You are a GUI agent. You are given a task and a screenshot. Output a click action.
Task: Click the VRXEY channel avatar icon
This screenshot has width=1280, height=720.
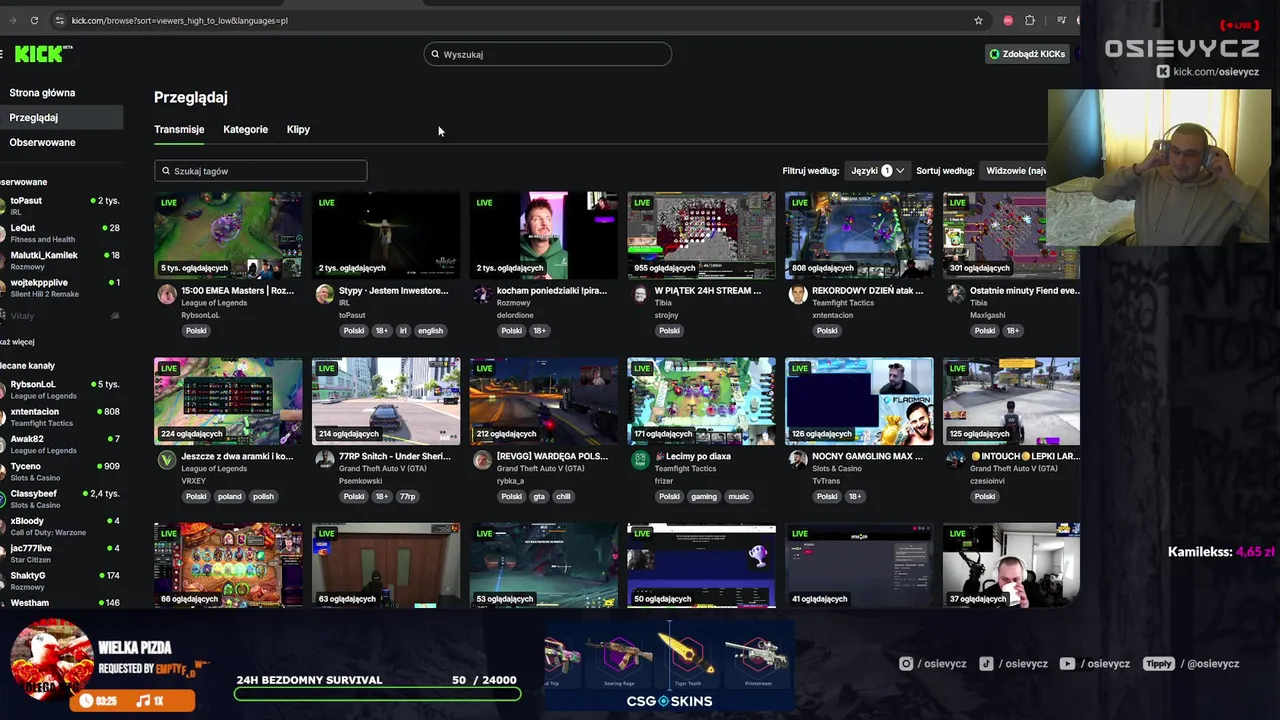click(167, 460)
